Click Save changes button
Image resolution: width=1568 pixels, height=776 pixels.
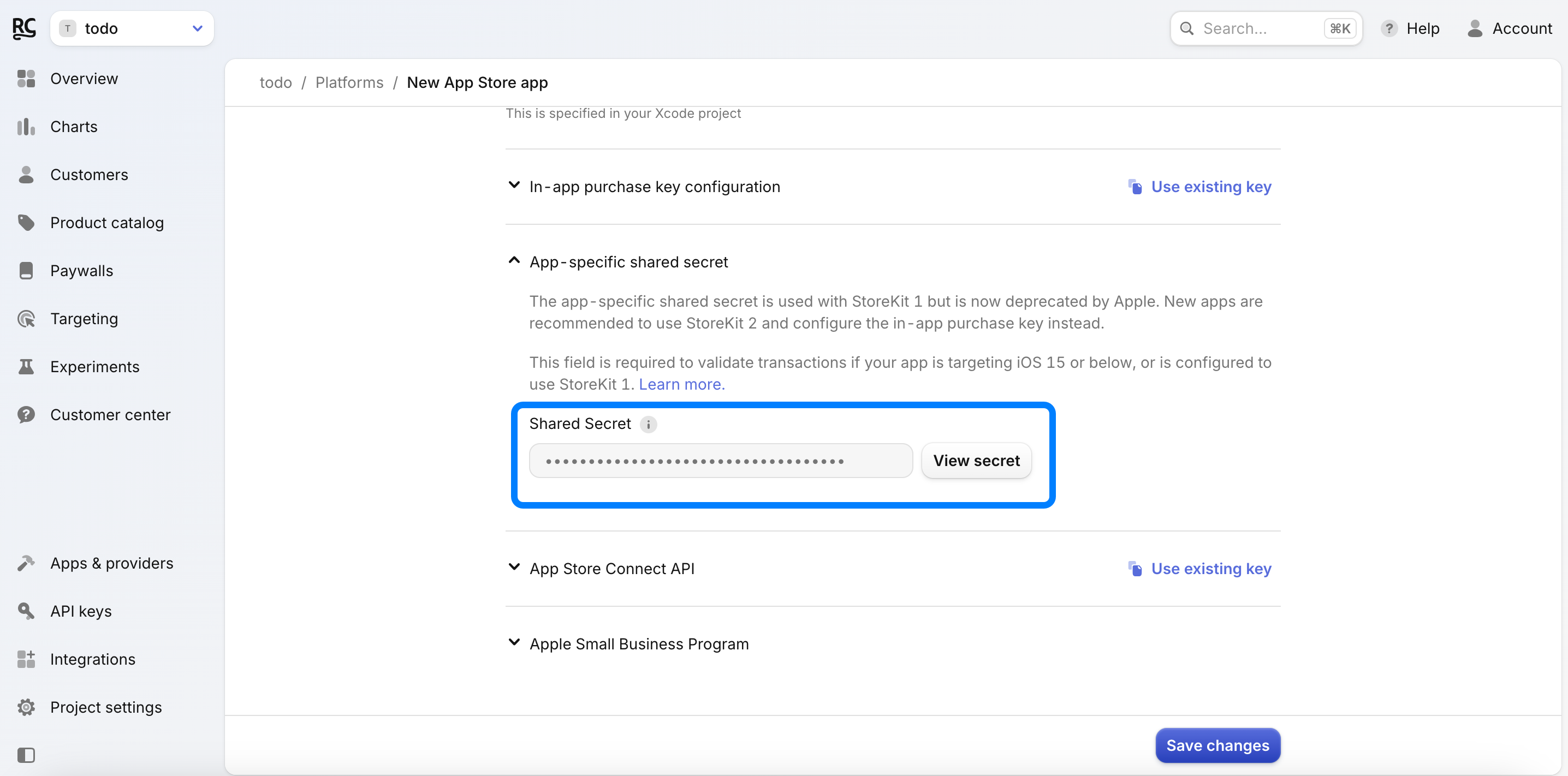(x=1217, y=745)
